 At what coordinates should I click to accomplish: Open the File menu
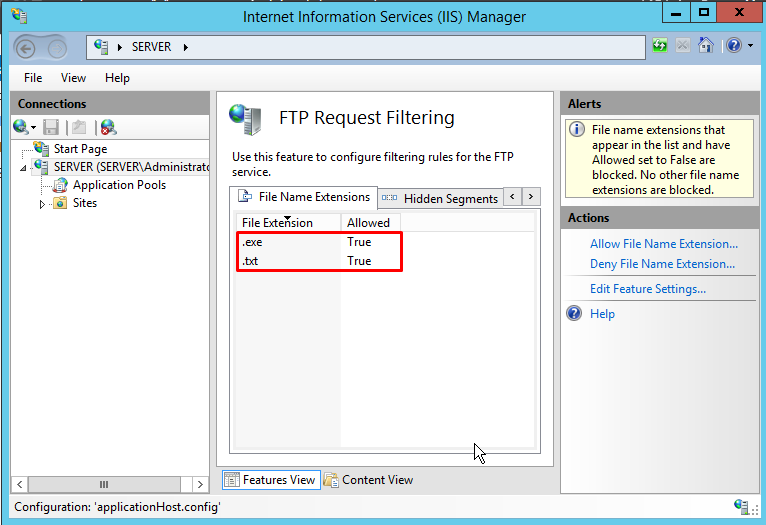(x=33, y=78)
